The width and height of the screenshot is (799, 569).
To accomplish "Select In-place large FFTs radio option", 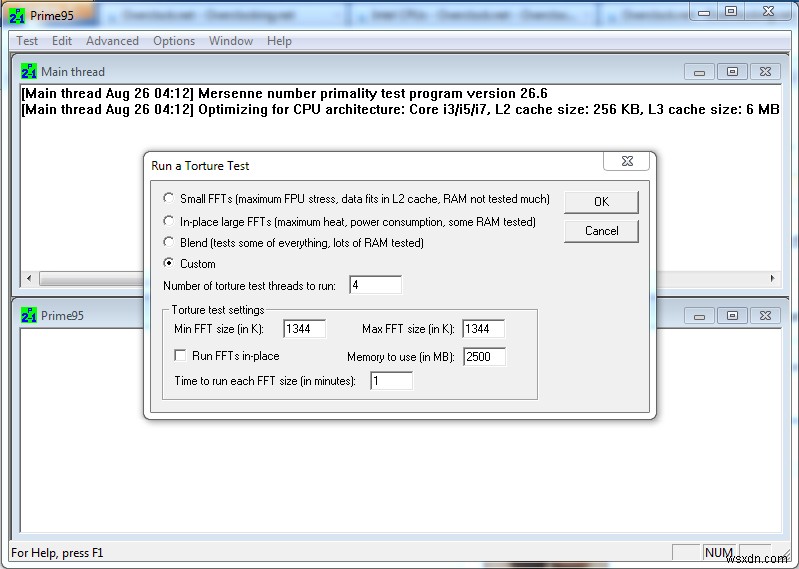I will 168,221.
